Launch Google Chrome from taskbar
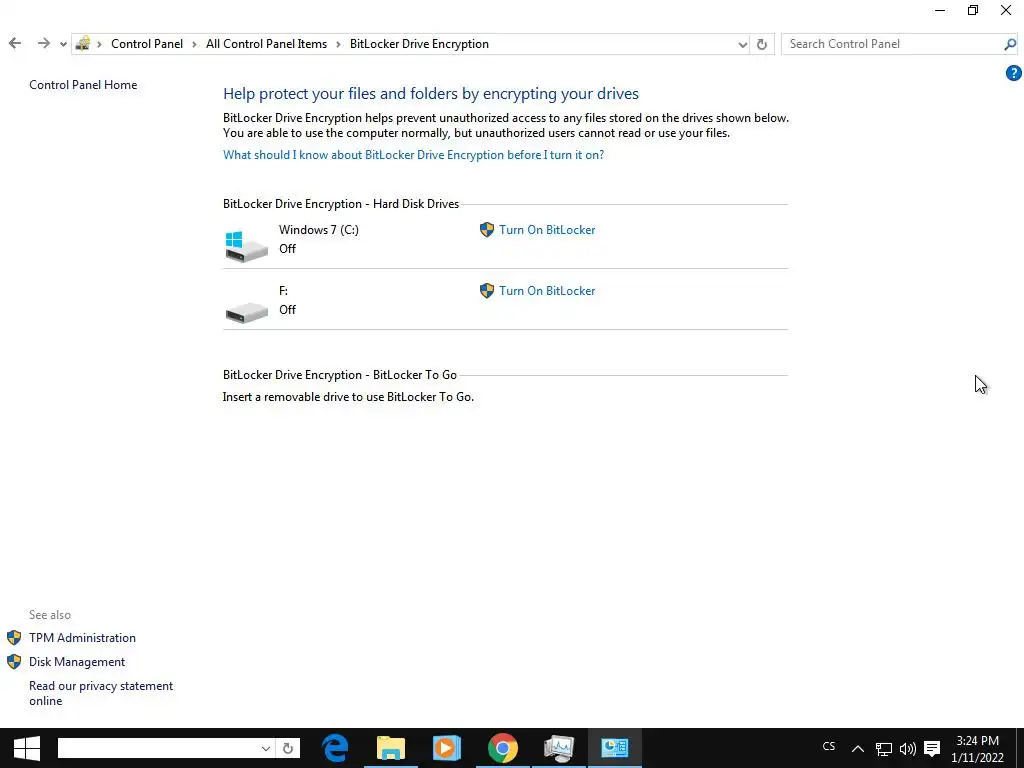The height and width of the screenshot is (768, 1024). coord(503,748)
